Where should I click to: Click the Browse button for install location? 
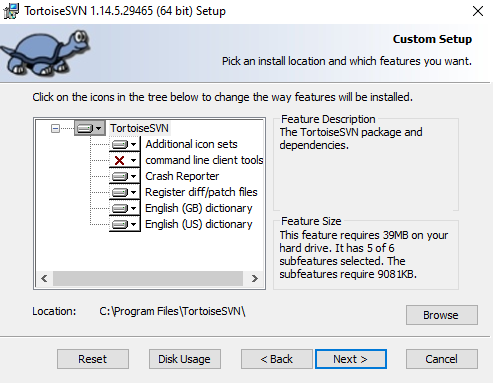click(x=442, y=315)
